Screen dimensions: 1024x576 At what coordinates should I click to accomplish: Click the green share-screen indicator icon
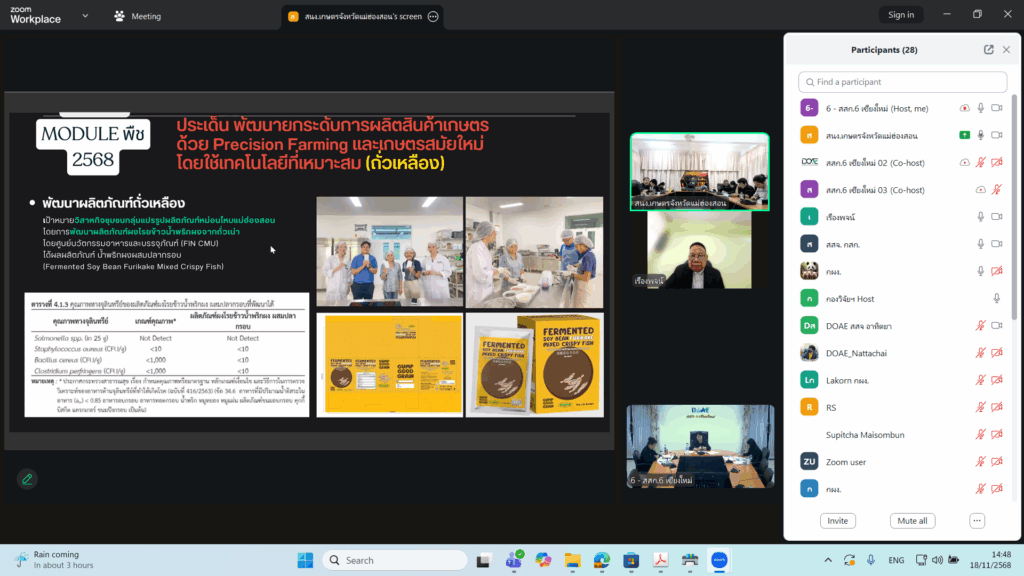pyautogui.click(x=964, y=135)
